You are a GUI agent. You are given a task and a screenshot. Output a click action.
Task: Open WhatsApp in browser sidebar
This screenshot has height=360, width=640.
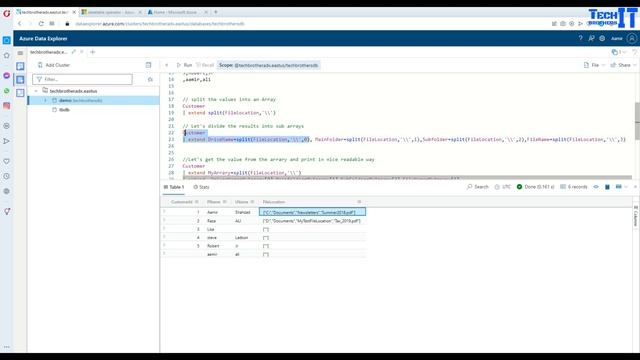click(7, 91)
